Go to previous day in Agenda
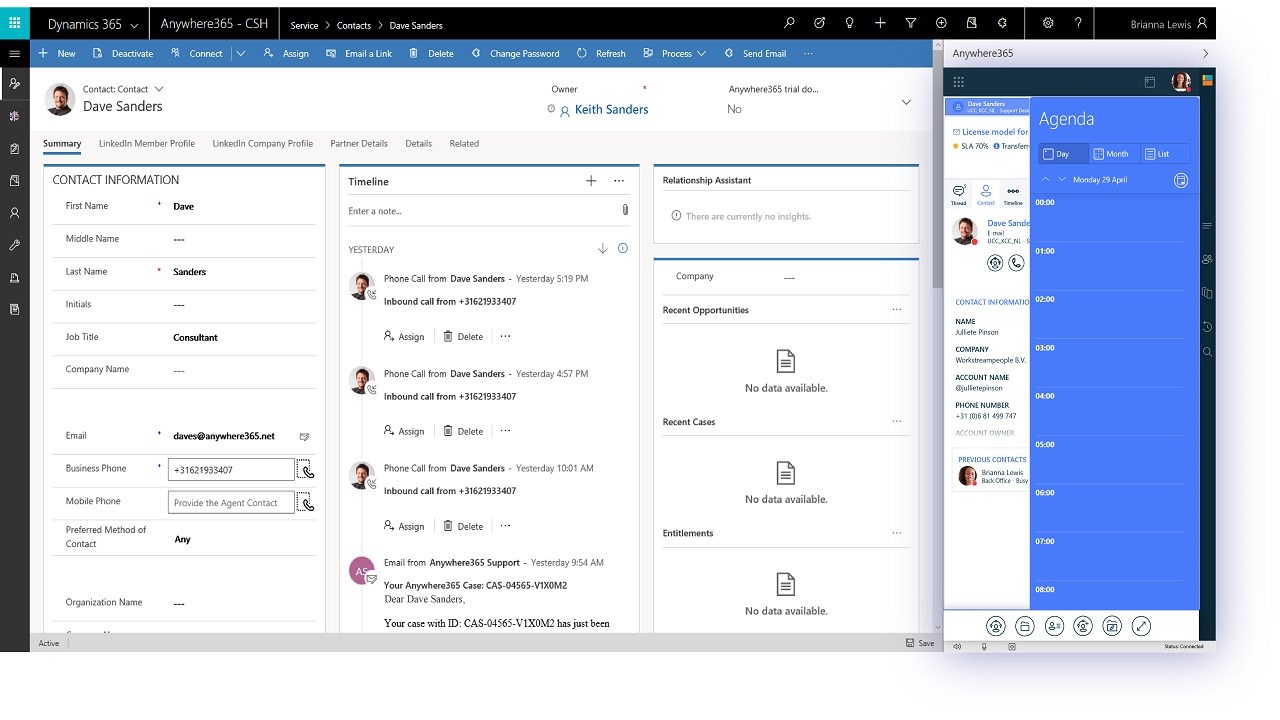Viewport: 1280px width, 720px height. pos(1046,179)
